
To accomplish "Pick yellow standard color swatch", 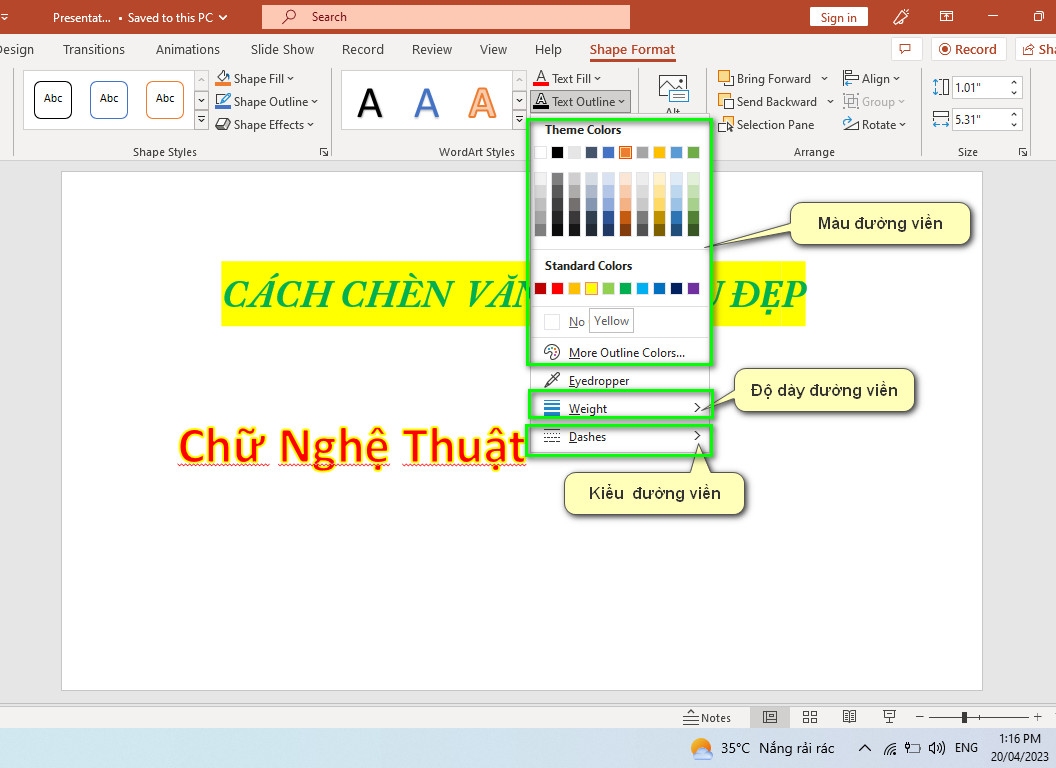I will click(x=591, y=288).
